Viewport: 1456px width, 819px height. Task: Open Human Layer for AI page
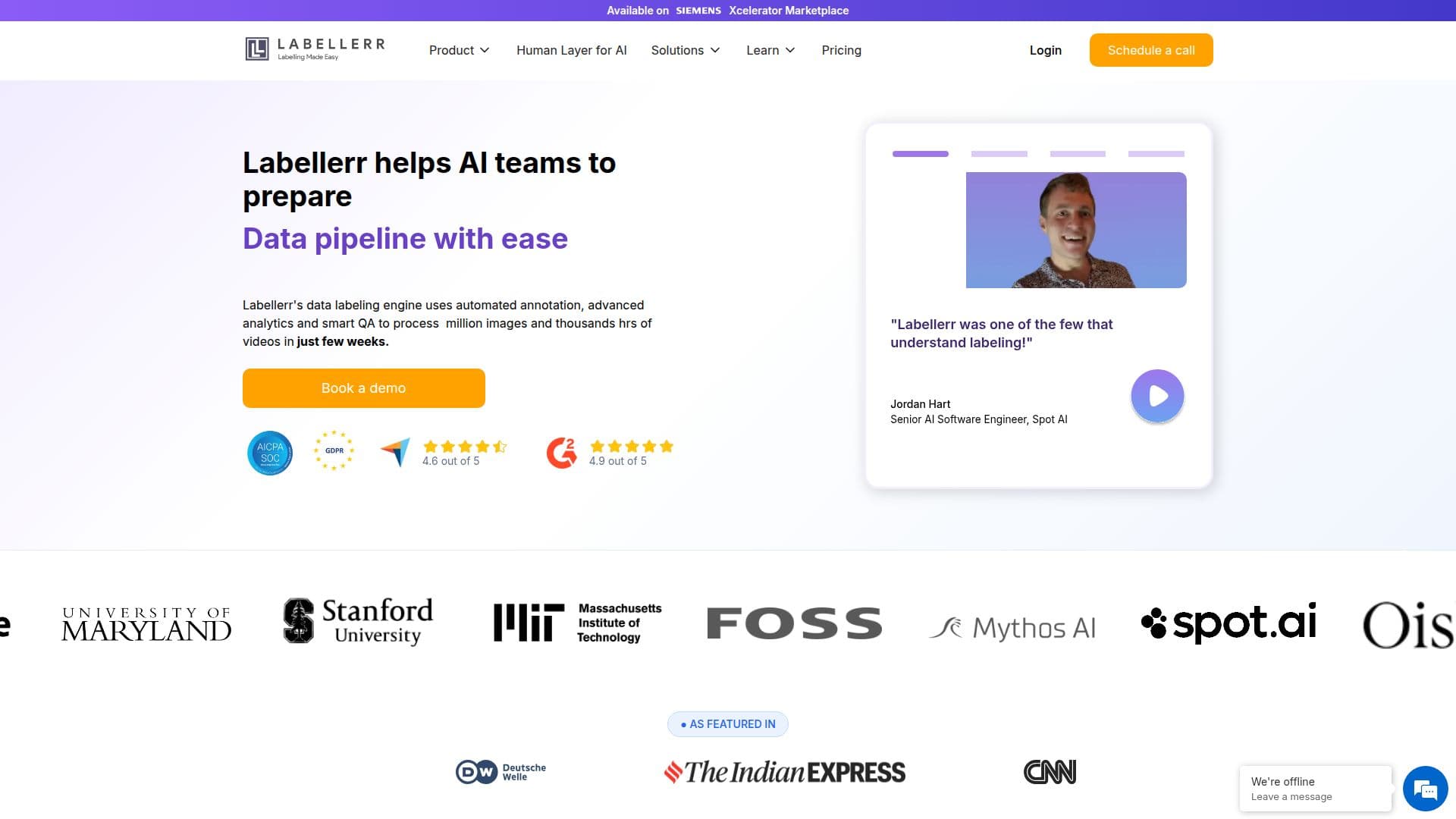(x=572, y=50)
